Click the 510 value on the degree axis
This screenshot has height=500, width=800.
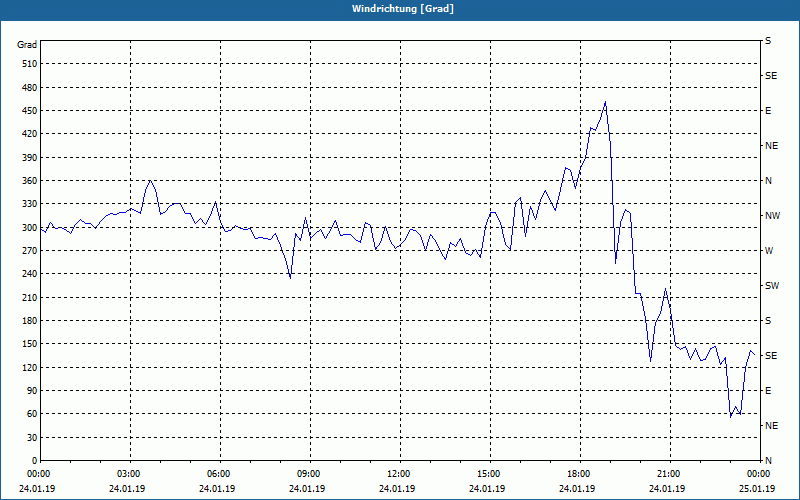29,64
